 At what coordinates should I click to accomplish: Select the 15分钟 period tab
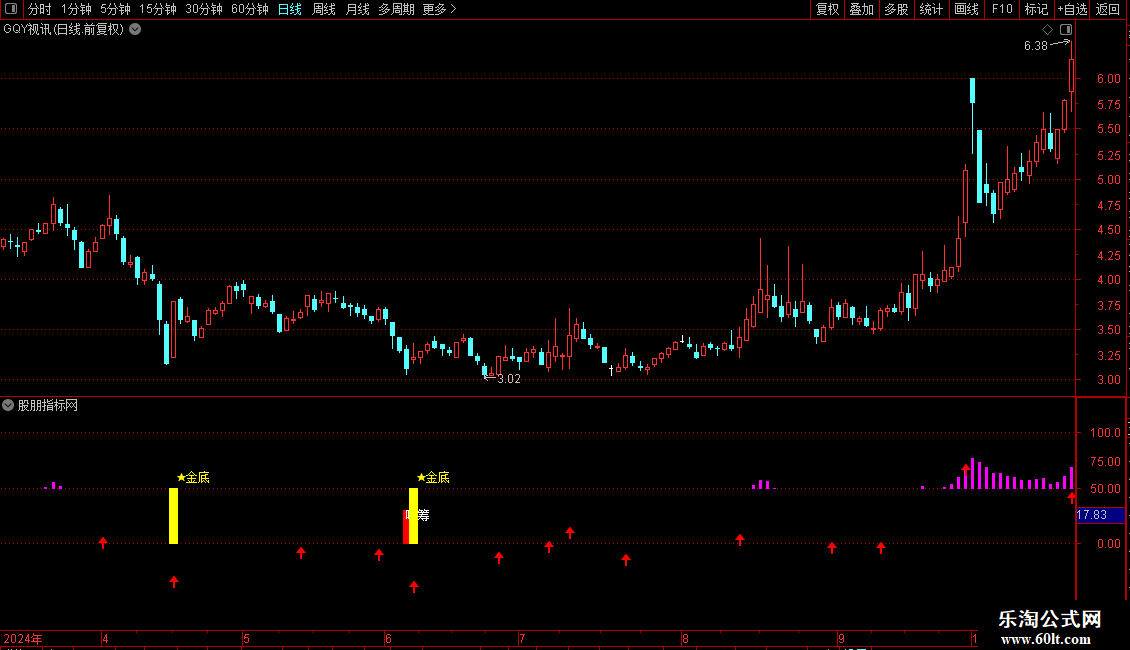coord(158,9)
